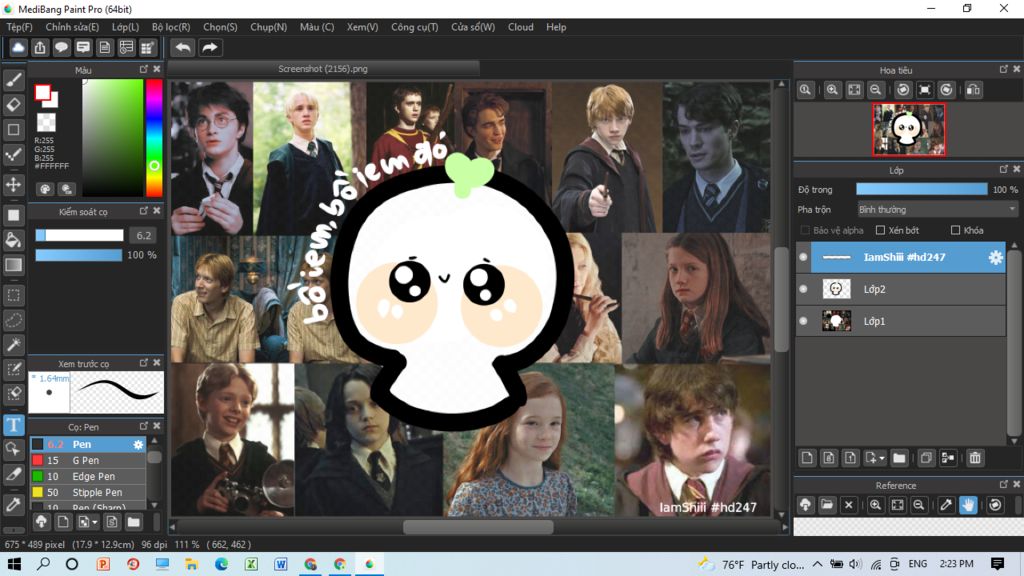The width and height of the screenshot is (1024, 576).
Task: Select the Eyedropper tool
Action: tap(13, 504)
